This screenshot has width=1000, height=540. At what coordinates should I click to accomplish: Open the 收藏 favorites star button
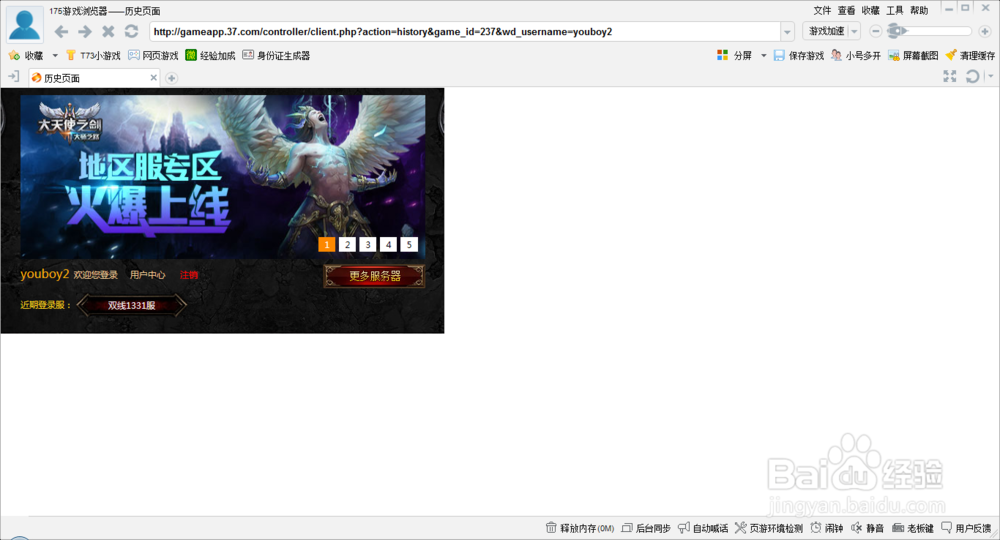click(26, 55)
